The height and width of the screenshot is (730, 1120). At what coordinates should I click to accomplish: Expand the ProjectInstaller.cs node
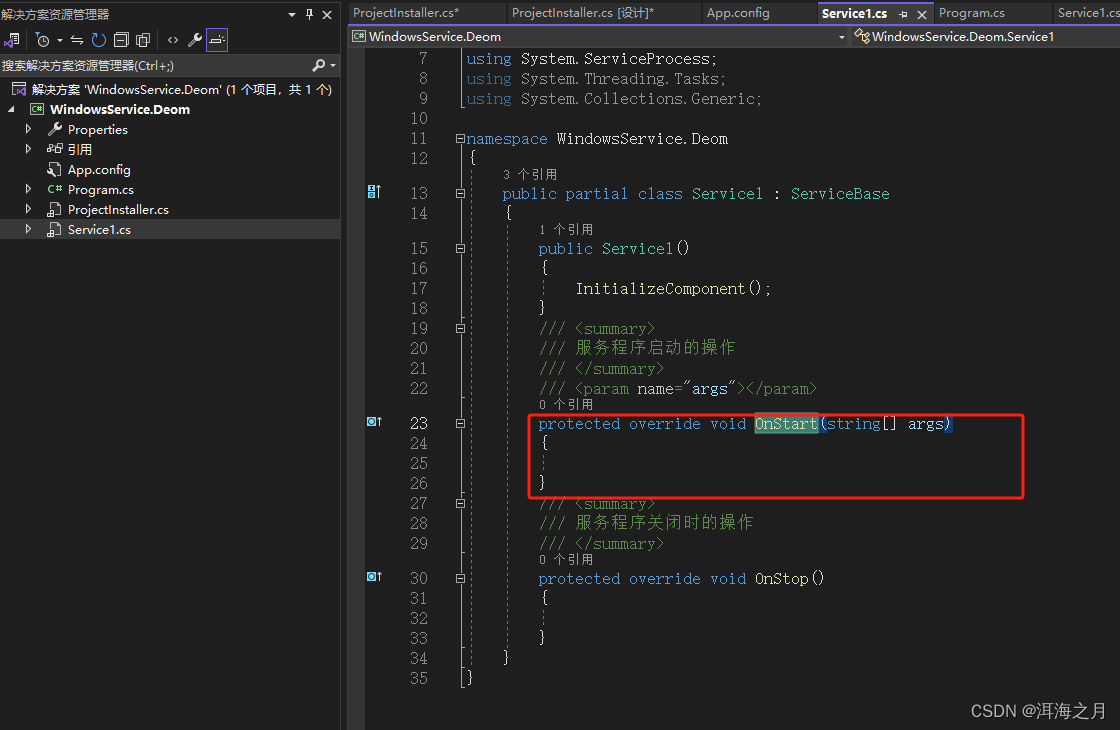[28, 209]
